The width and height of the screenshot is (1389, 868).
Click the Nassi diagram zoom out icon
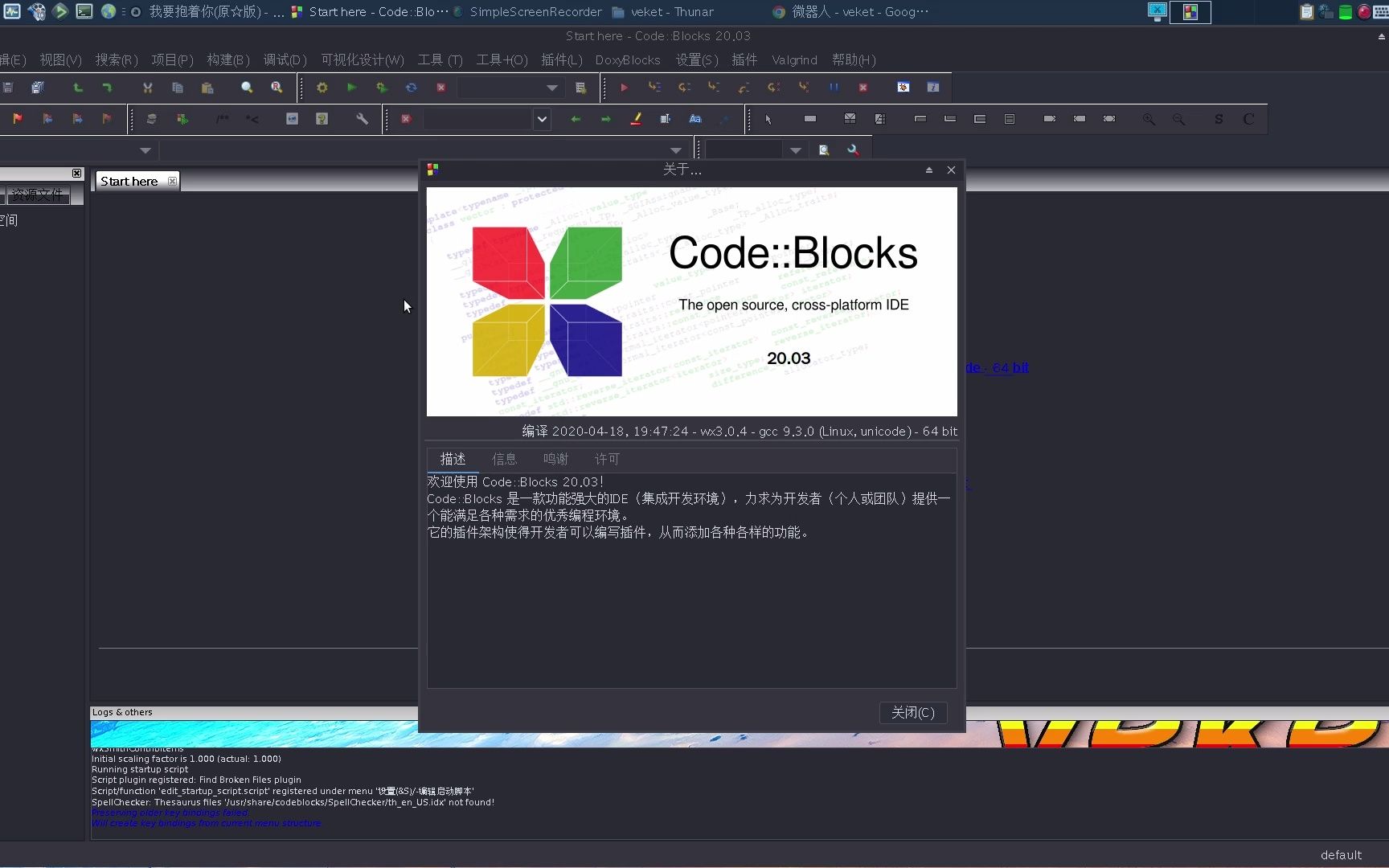point(1178,119)
